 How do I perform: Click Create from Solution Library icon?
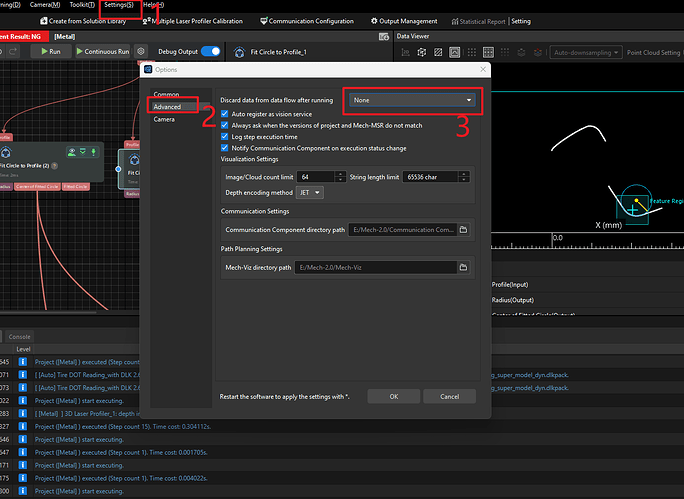44,21
